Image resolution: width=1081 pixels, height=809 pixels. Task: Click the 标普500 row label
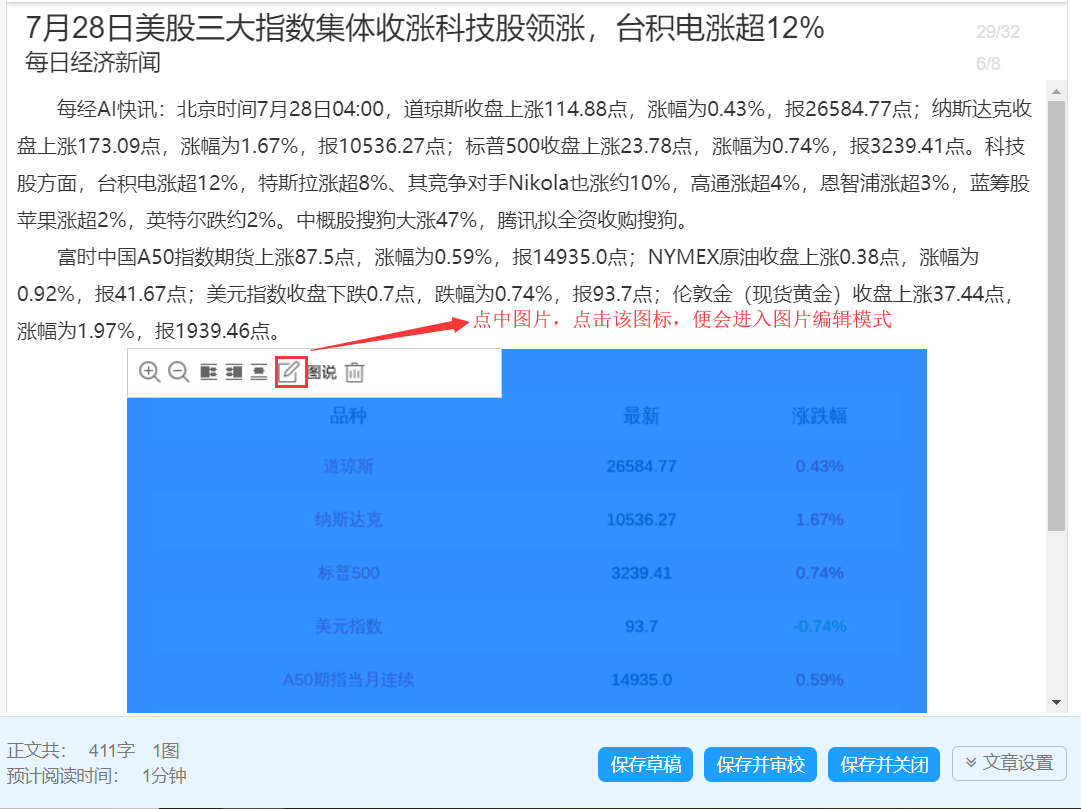pos(348,572)
